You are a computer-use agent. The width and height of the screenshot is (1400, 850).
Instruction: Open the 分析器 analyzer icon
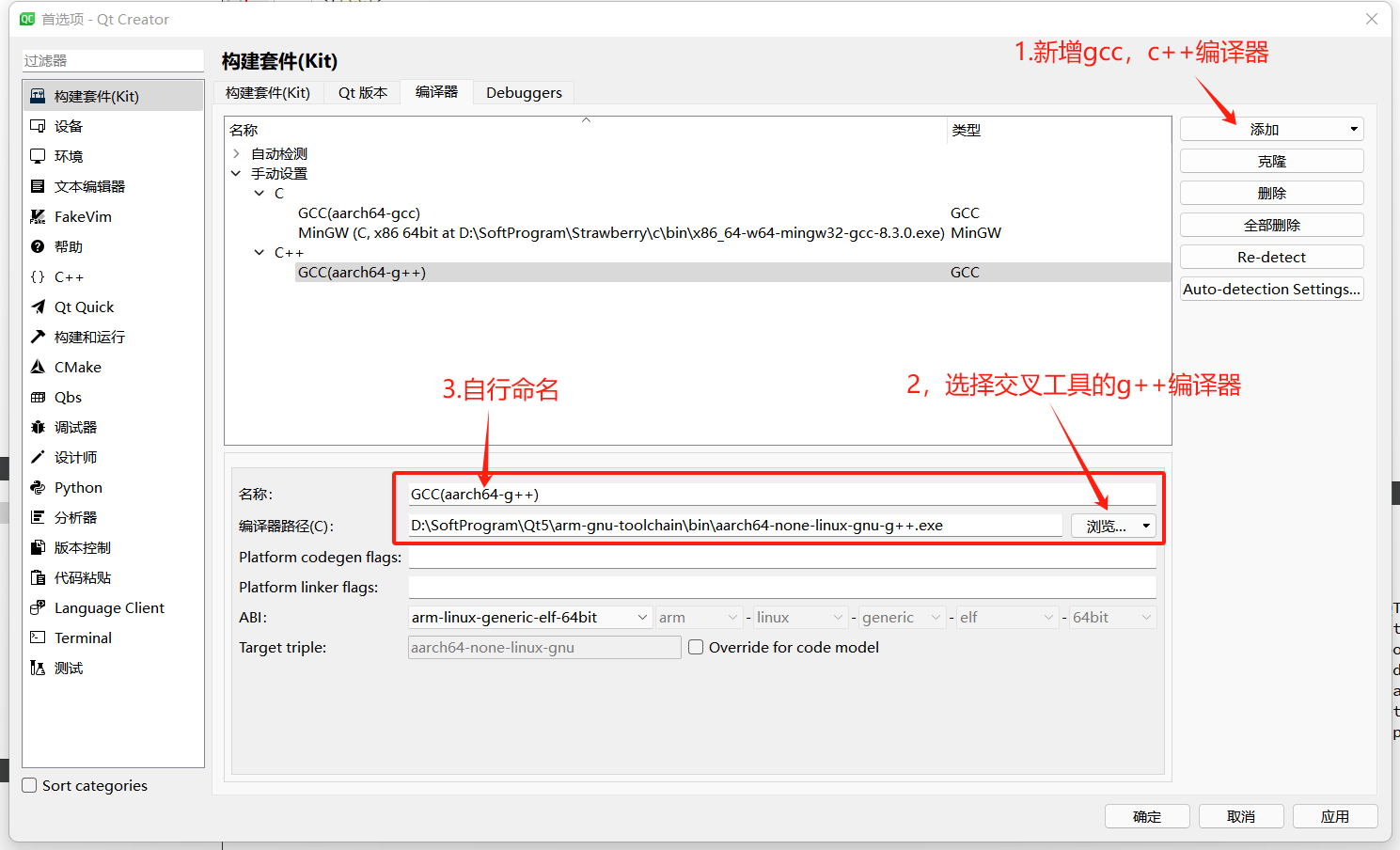[x=38, y=517]
